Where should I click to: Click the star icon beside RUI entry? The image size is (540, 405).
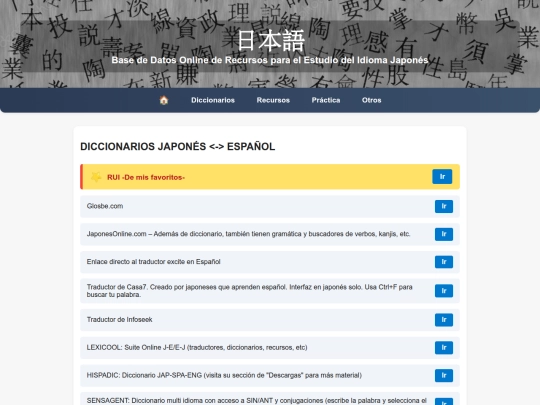pyautogui.click(x=96, y=177)
